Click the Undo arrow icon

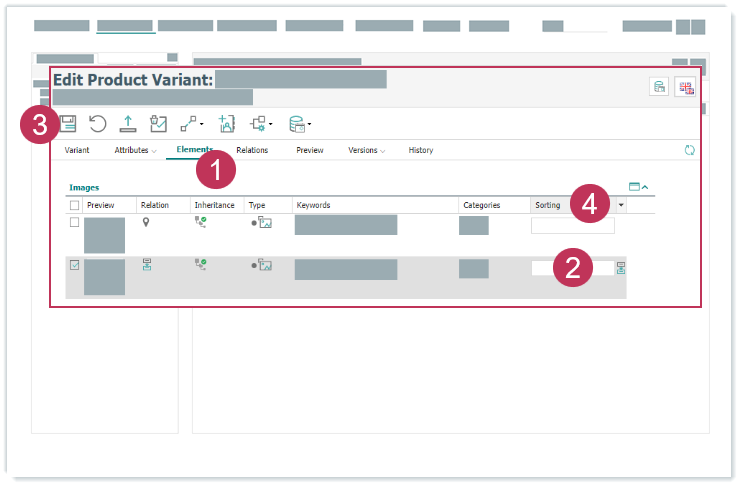pyautogui.click(x=97, y=124)
